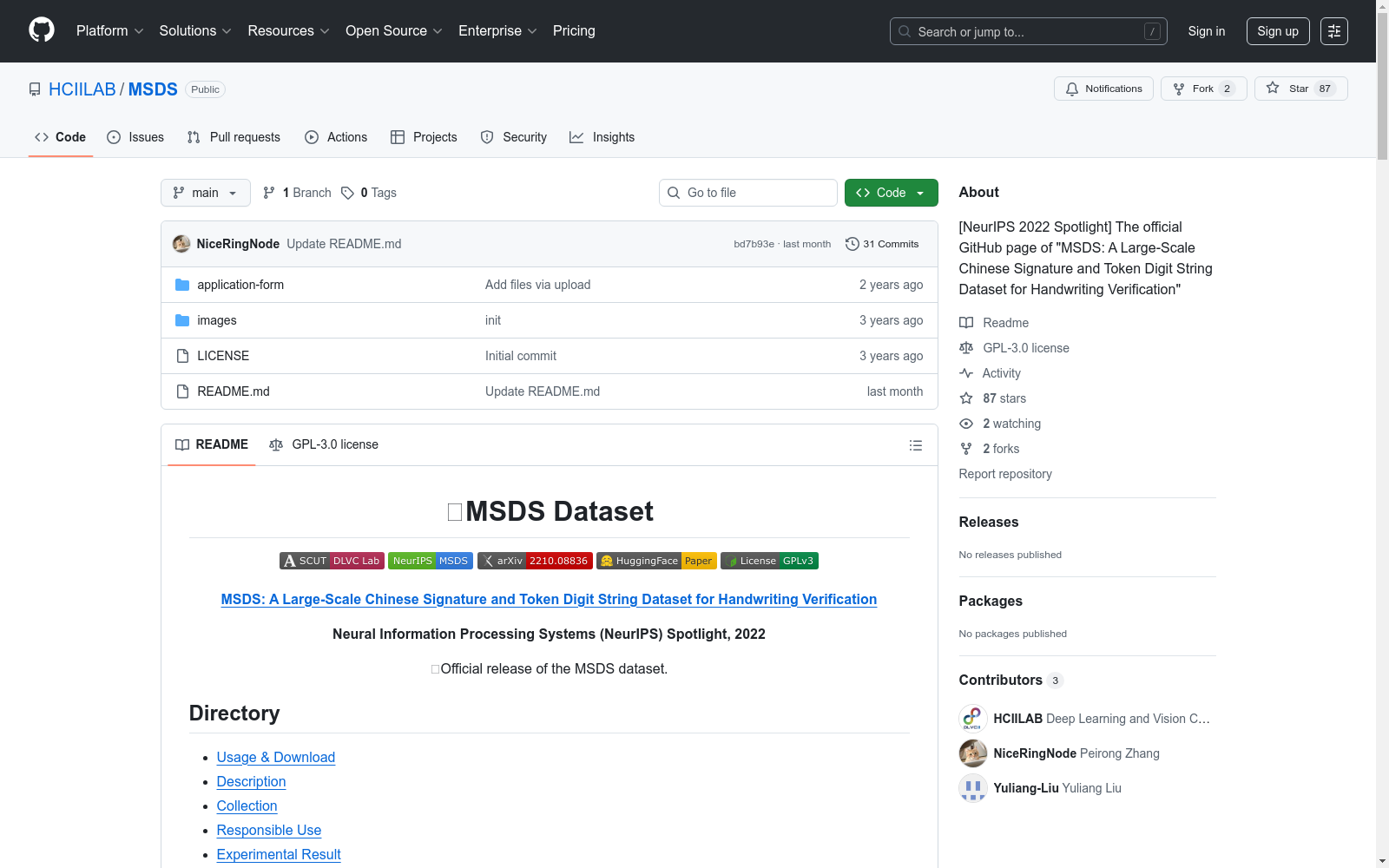
Task: Switch to the Security tab
Action: pos(514,137)
